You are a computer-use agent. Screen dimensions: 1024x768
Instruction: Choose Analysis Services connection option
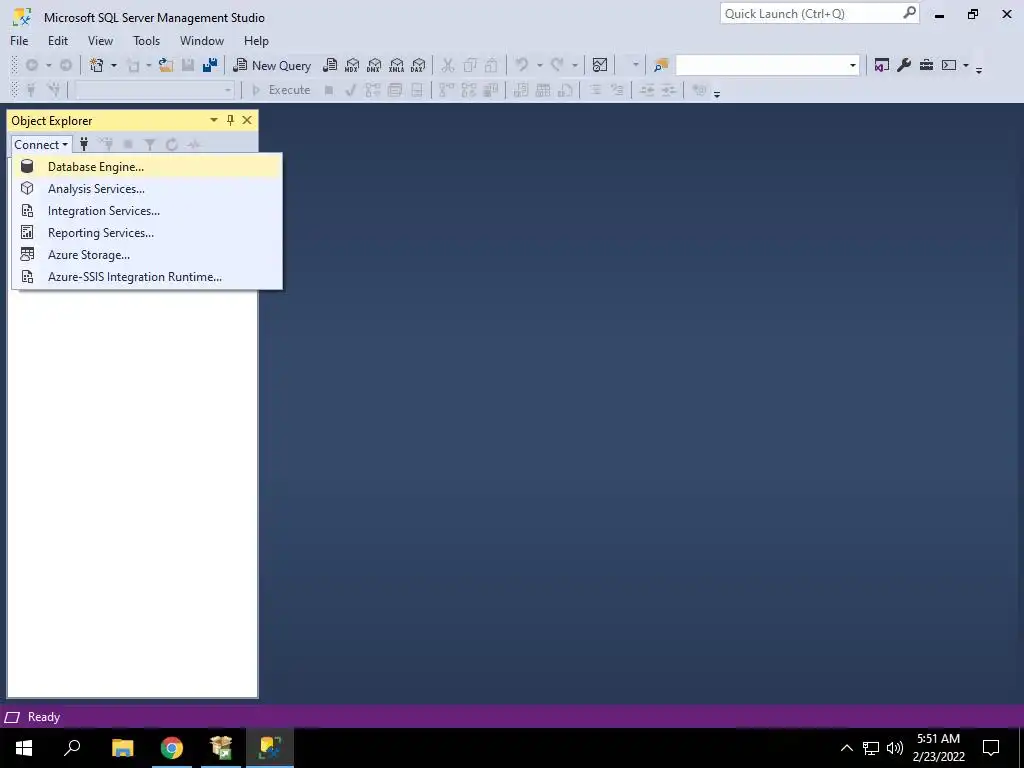coord(148,189)
